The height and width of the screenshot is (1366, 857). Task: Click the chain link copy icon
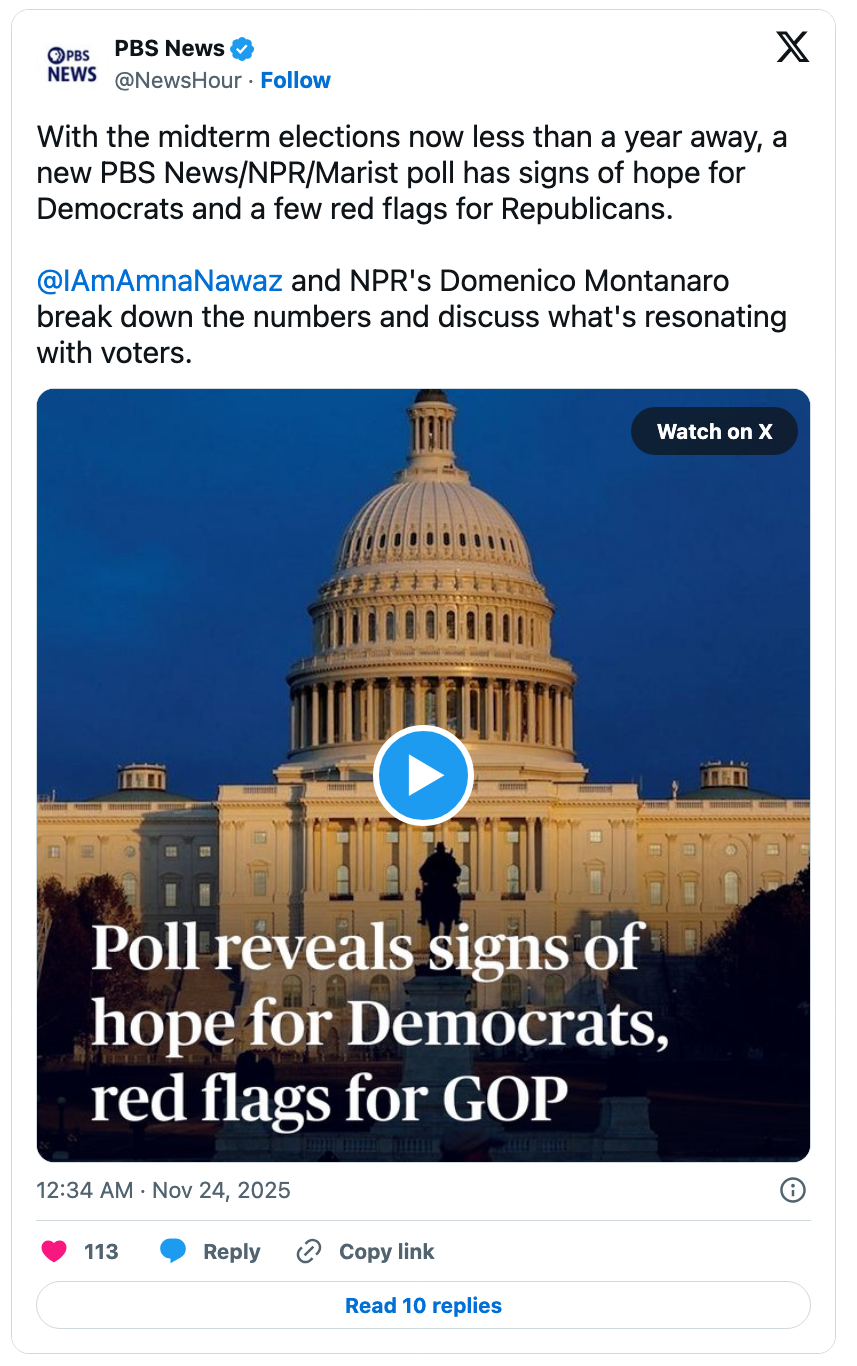click(x=309, y=1251)
